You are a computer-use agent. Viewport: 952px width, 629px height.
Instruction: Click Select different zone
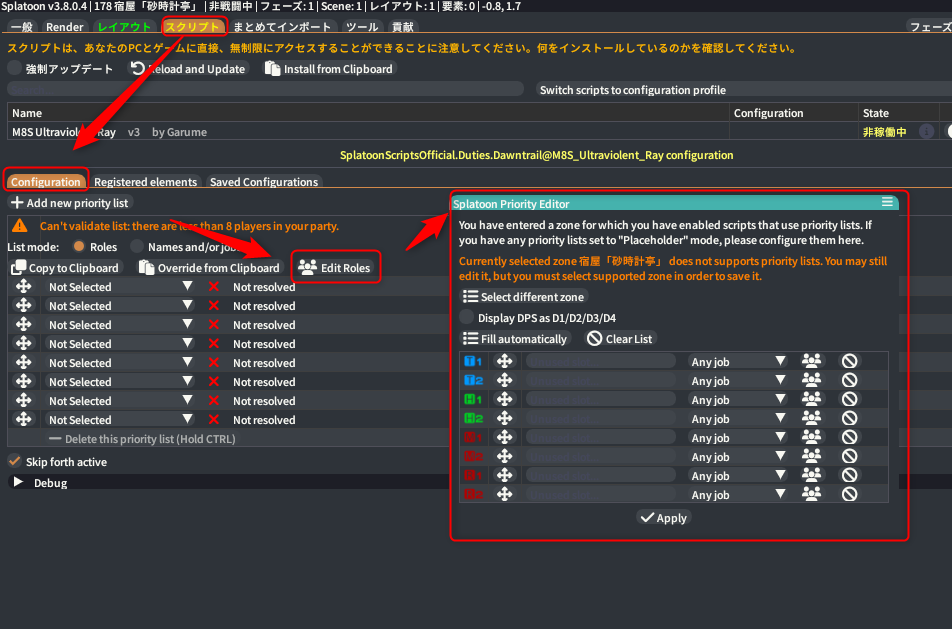[524, 296]
